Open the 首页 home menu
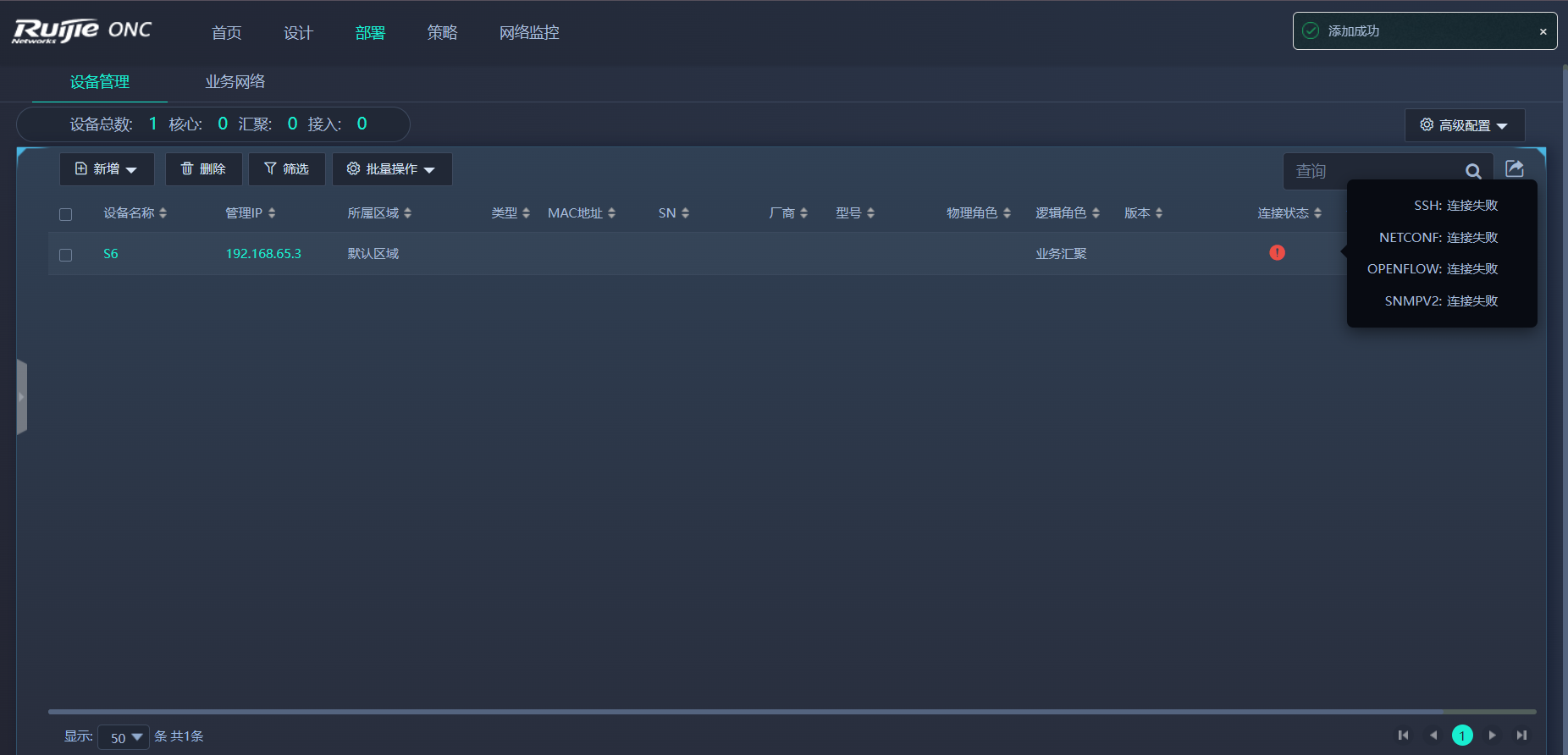 (x=226, y=33)
